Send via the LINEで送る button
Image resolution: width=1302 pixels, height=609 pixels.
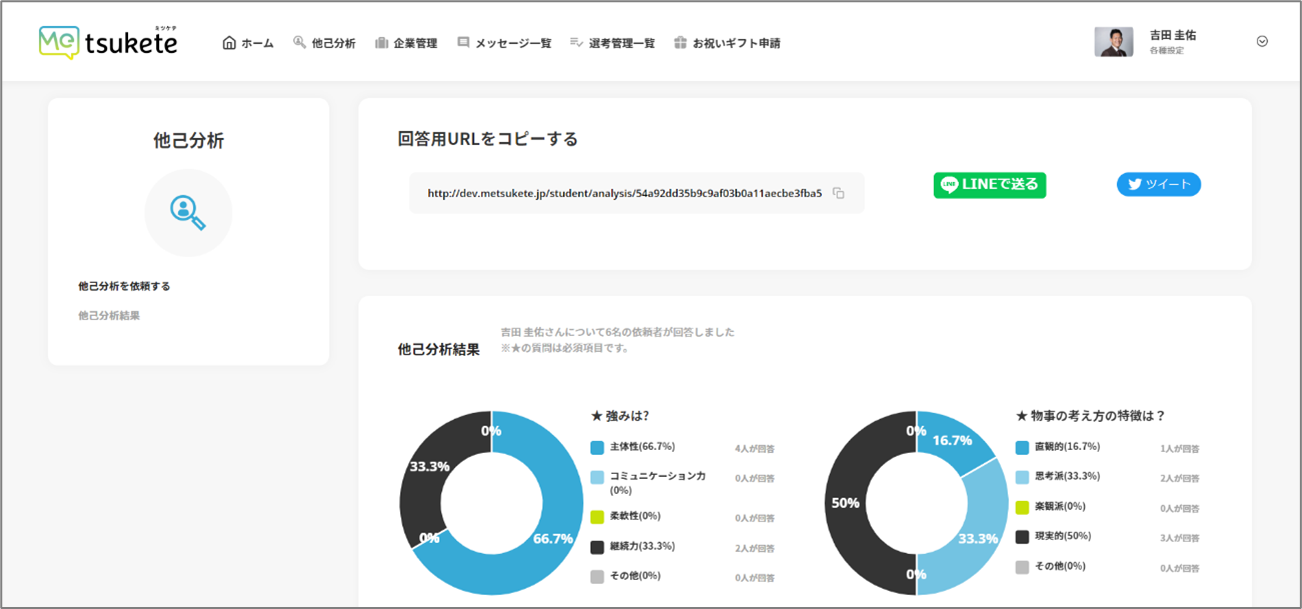click(990, 185)
